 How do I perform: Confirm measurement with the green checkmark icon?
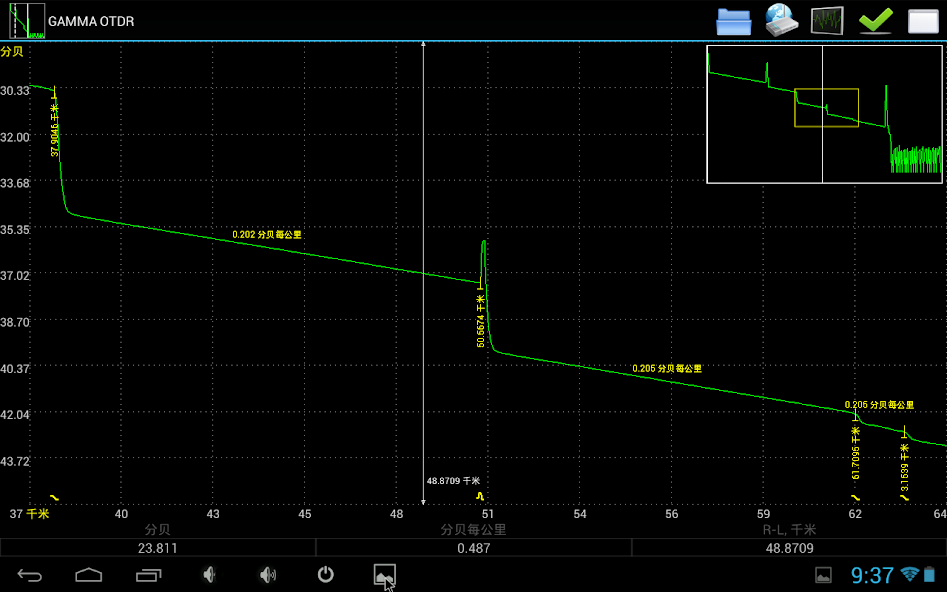tap(875, 20)
